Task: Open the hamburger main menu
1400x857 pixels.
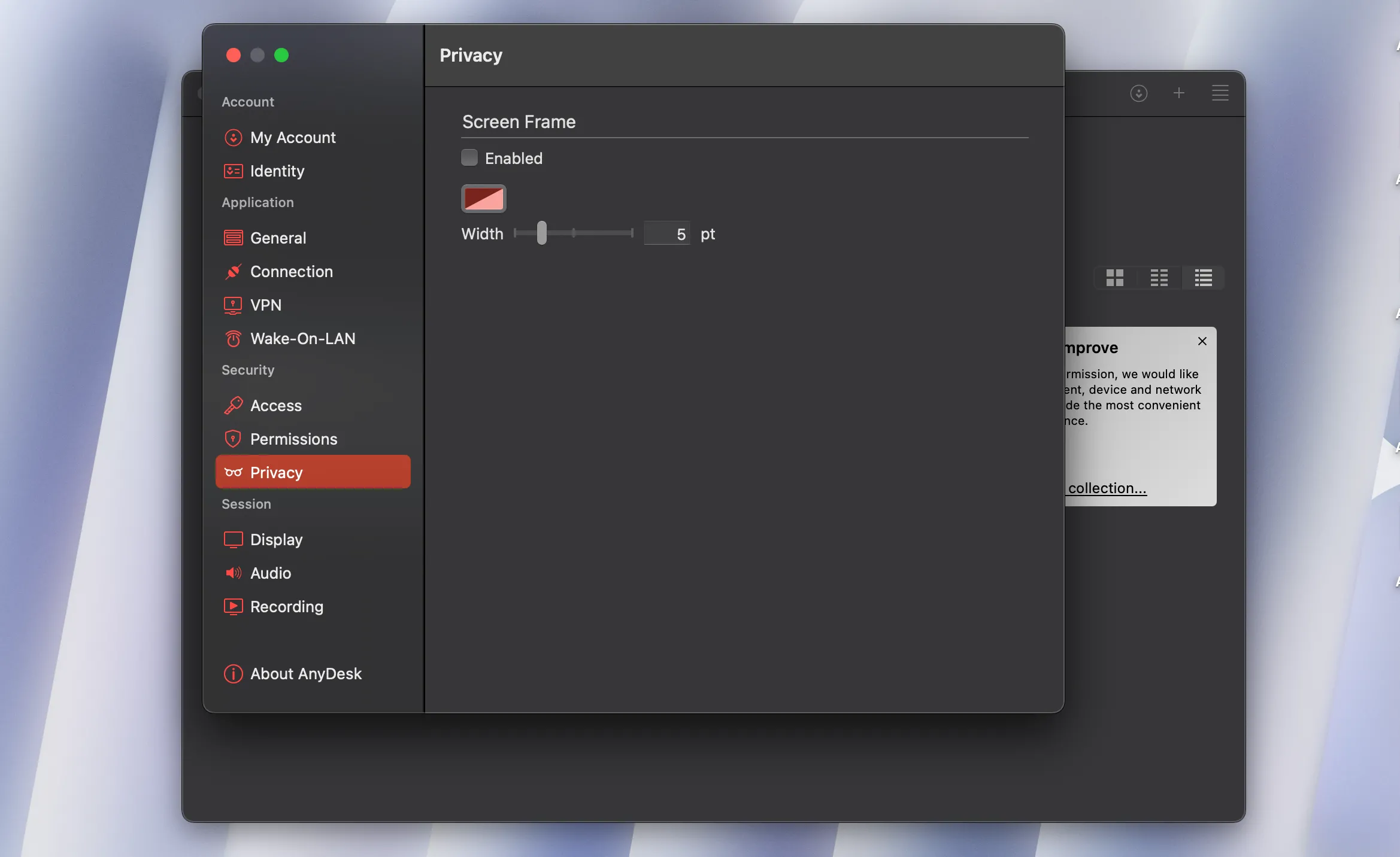Action: 1220,93
